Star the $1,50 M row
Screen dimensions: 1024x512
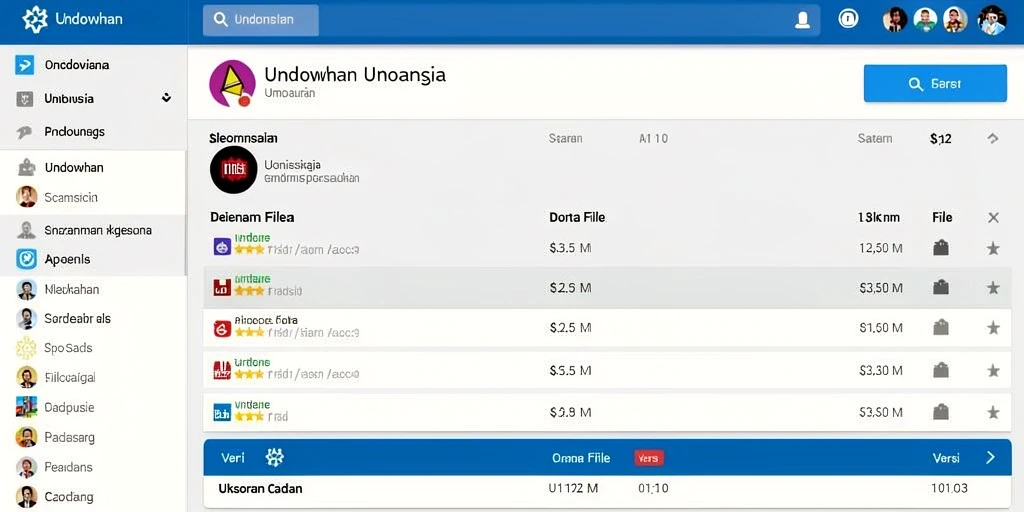click(993, 328)
